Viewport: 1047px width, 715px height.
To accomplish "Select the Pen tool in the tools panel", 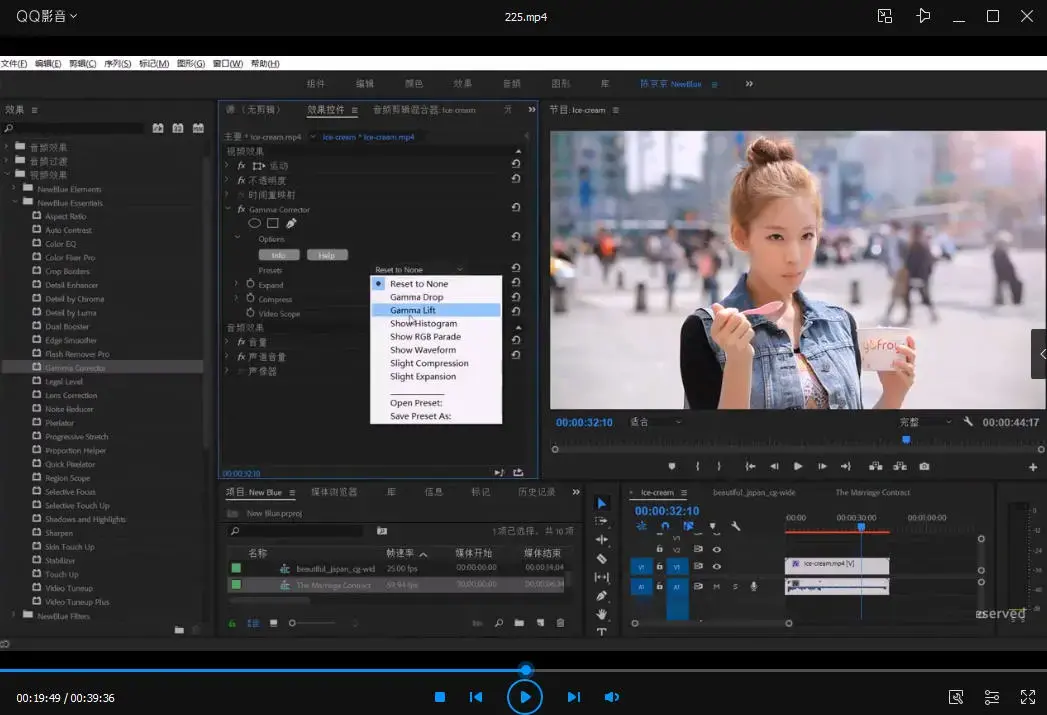I will point(601,596).
